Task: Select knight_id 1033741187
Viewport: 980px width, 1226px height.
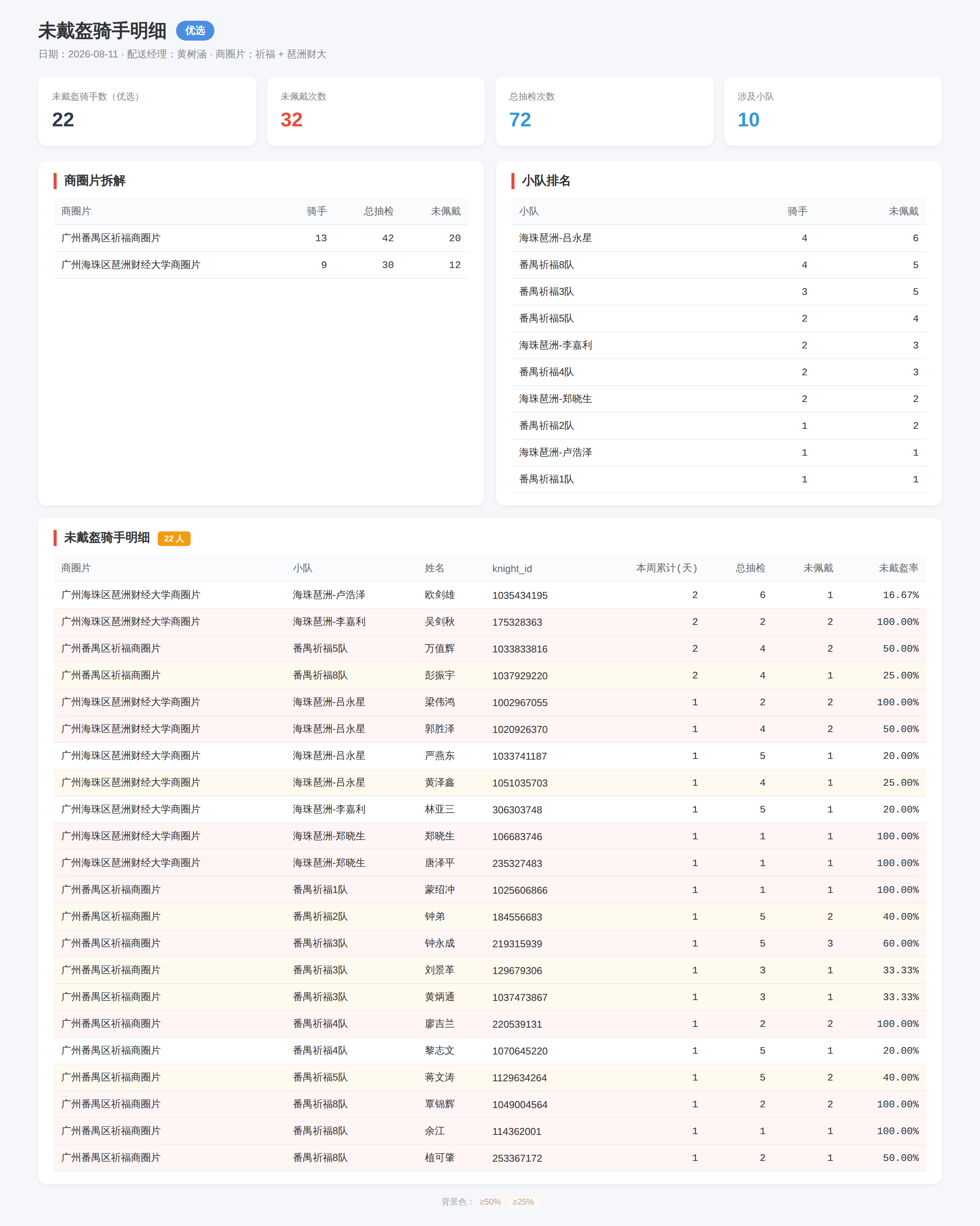Action: pos(519,756)
